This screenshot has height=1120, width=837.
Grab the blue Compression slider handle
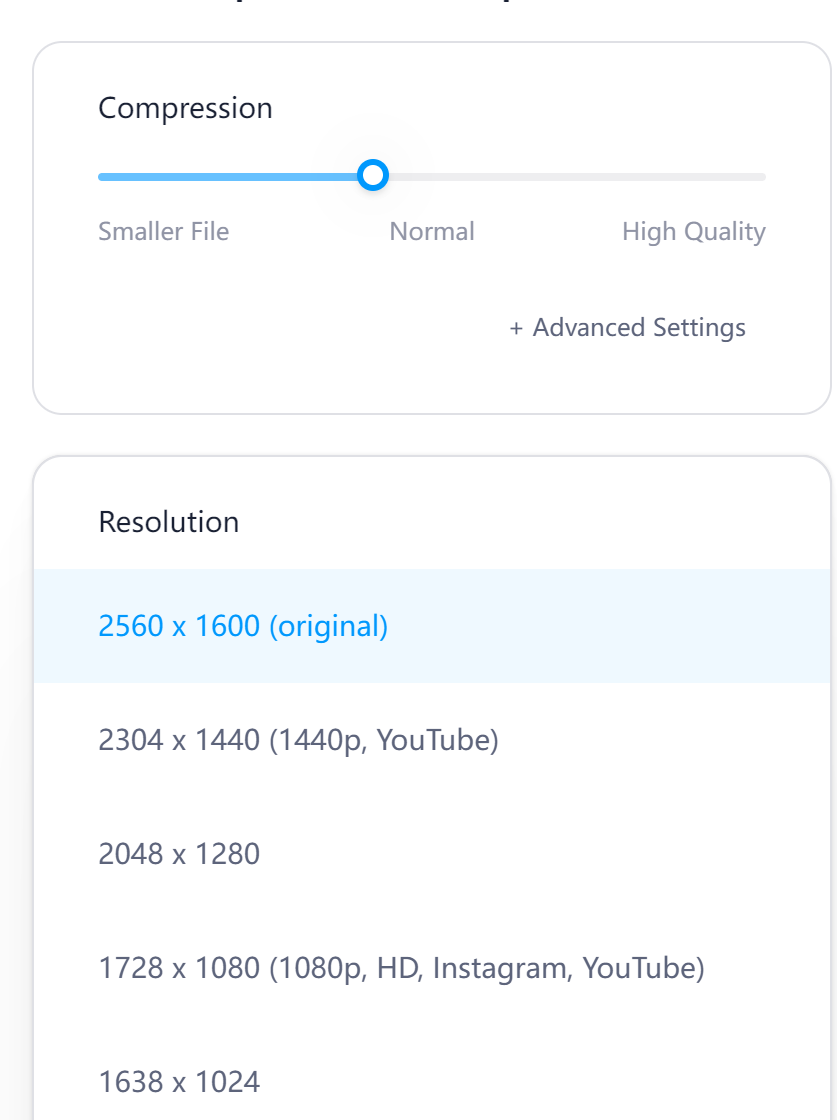(x=373, y=175)
